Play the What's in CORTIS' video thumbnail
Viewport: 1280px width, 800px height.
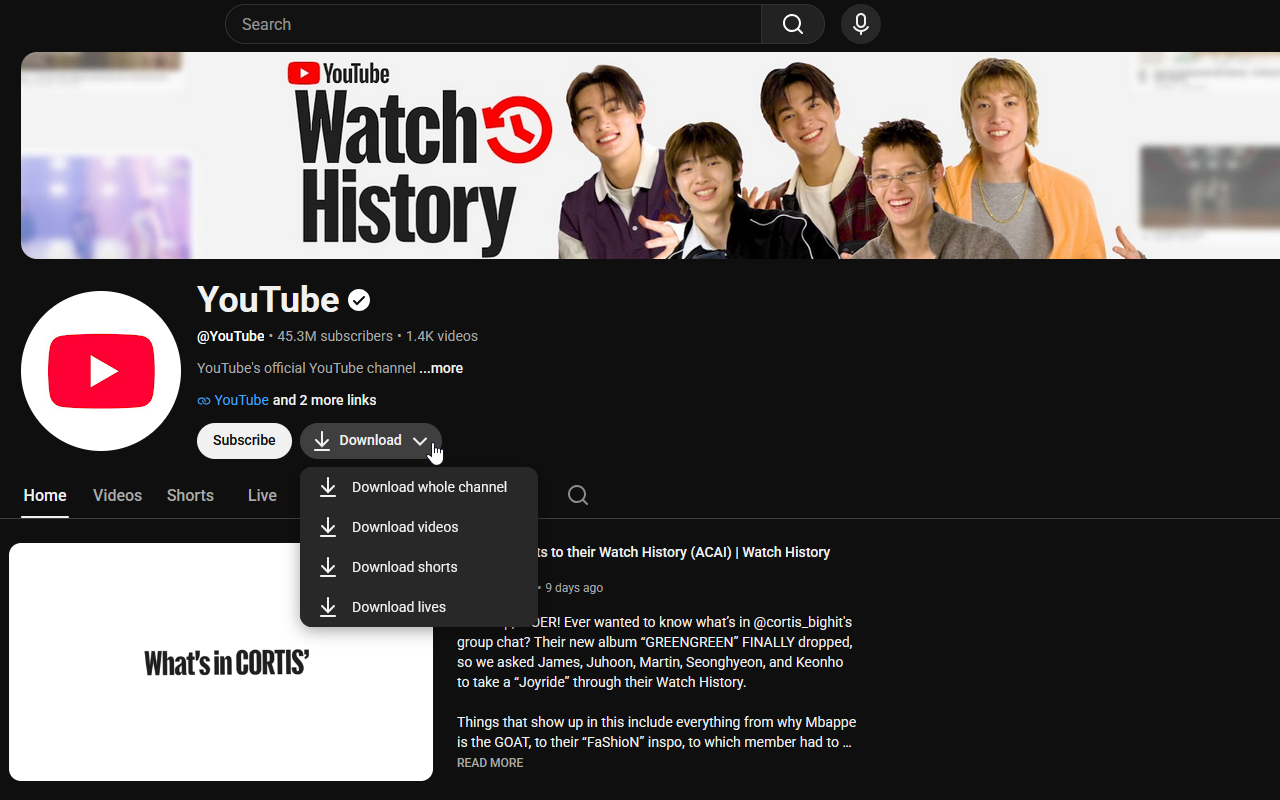(x=221, y=662)
